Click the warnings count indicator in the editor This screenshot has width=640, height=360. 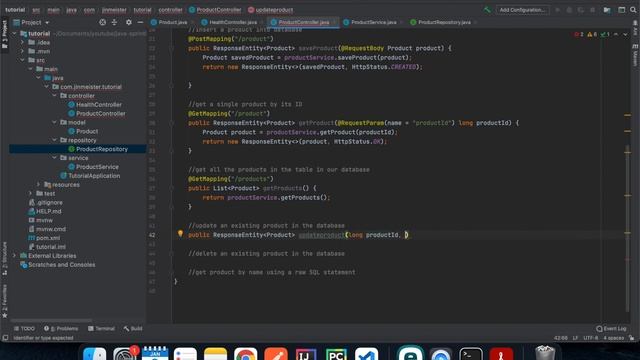(x=592, y=34)
